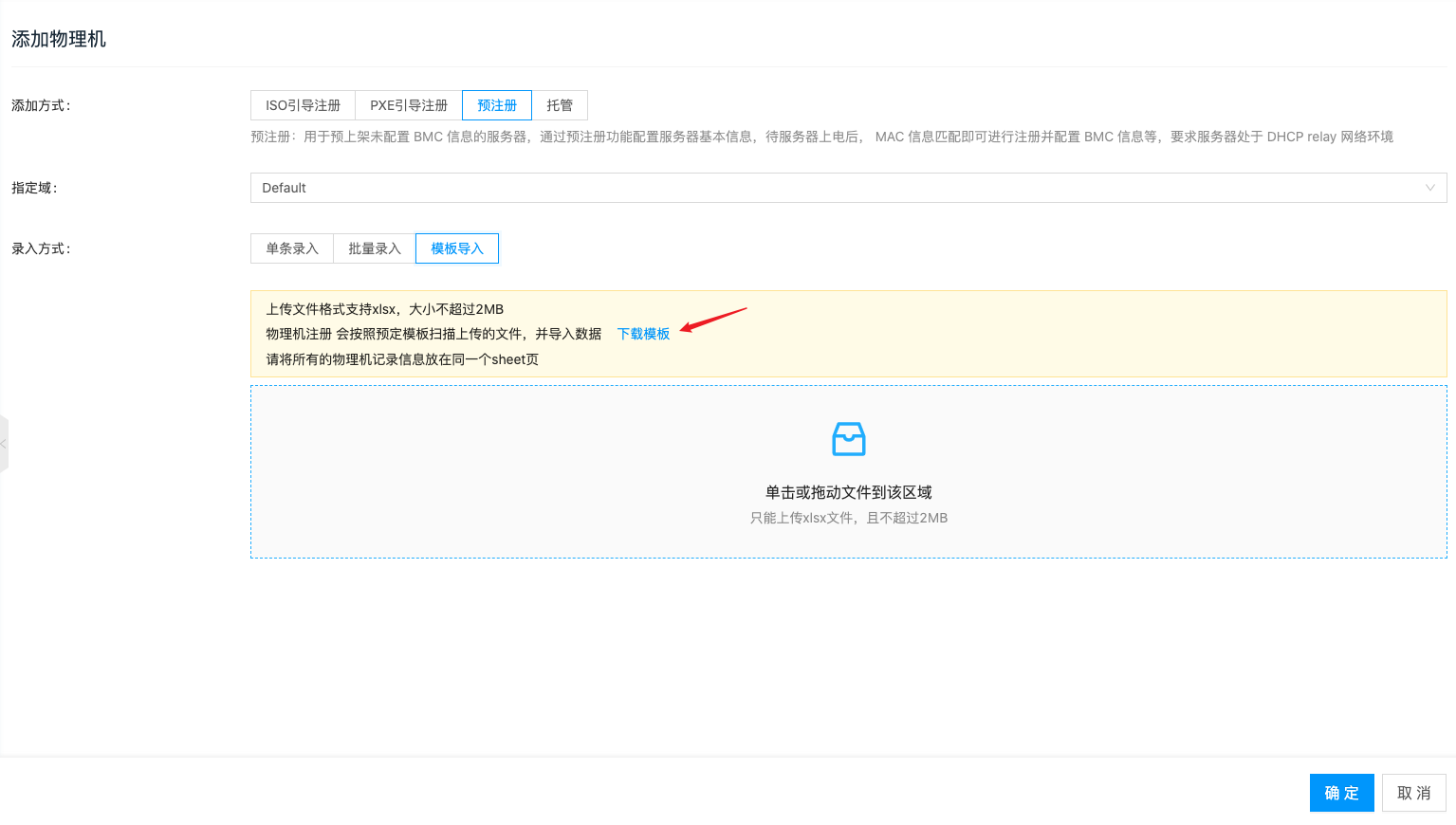Select the 模板导入 entry mode

pyautogui.click(x=457, y=248)
